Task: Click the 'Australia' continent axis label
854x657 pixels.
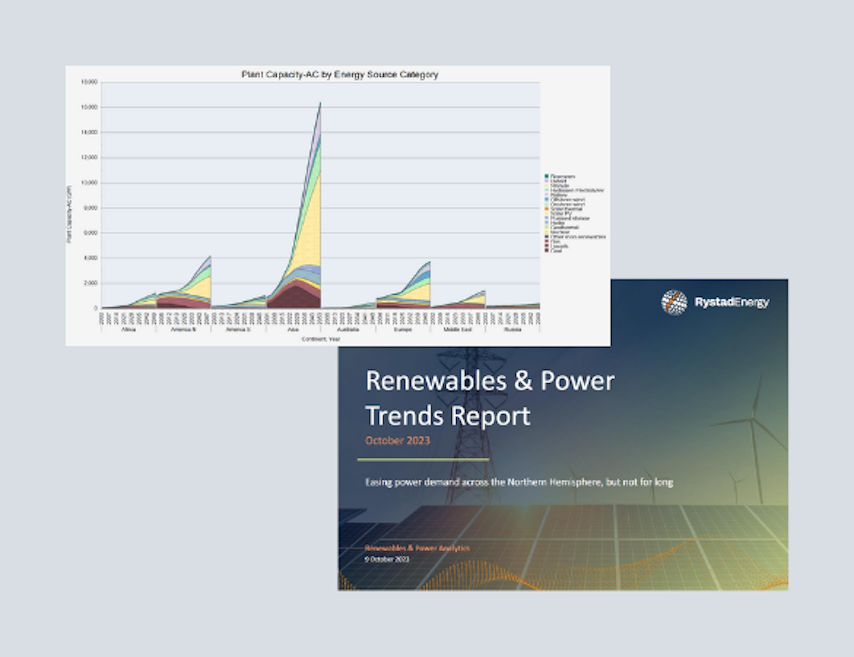Action: 348,330
